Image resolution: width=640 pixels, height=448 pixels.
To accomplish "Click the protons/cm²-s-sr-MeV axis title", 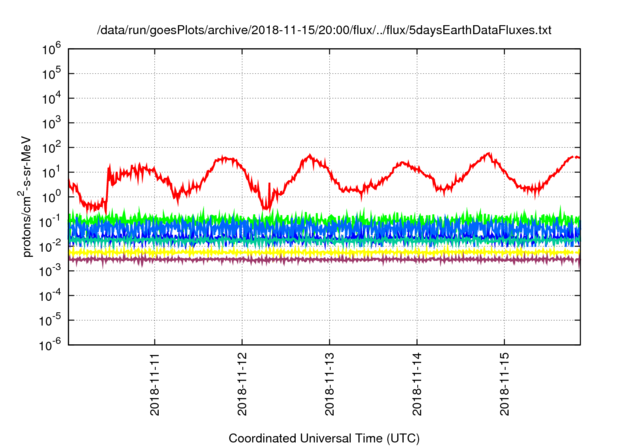I will coord(25,197).
